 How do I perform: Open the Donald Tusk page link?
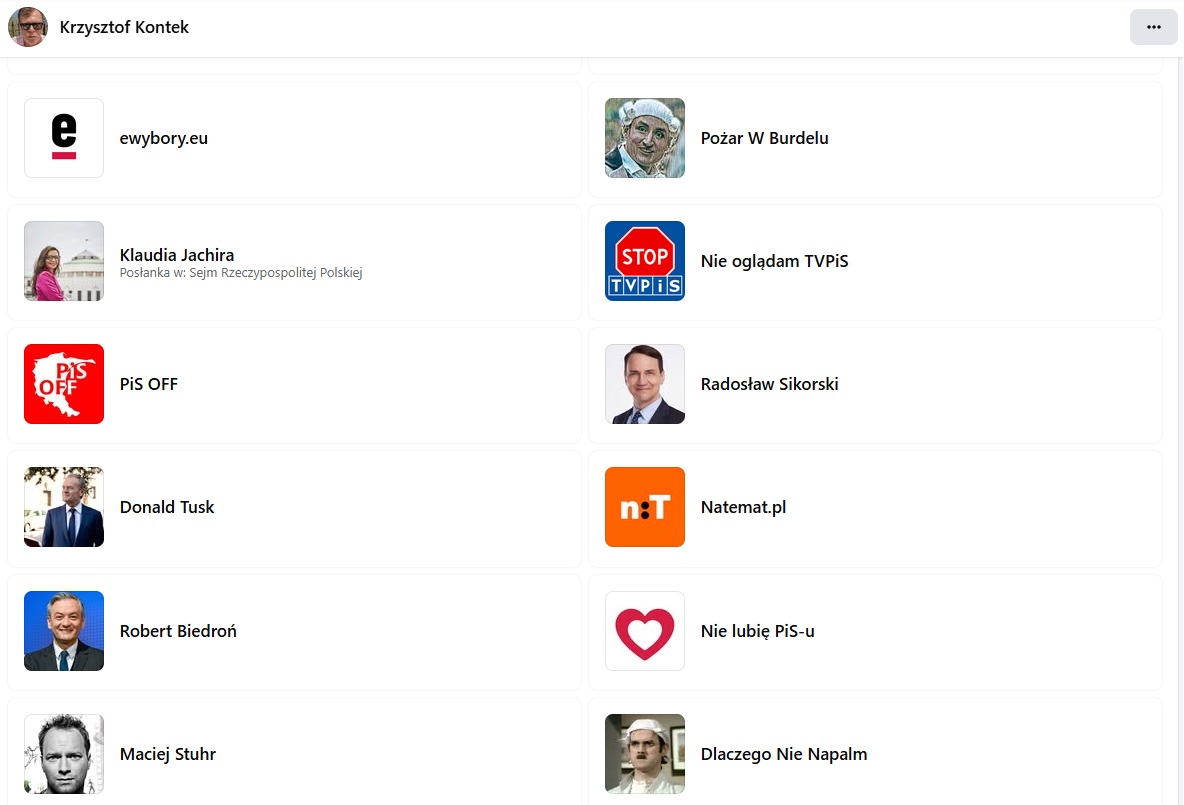coord(167,507)
